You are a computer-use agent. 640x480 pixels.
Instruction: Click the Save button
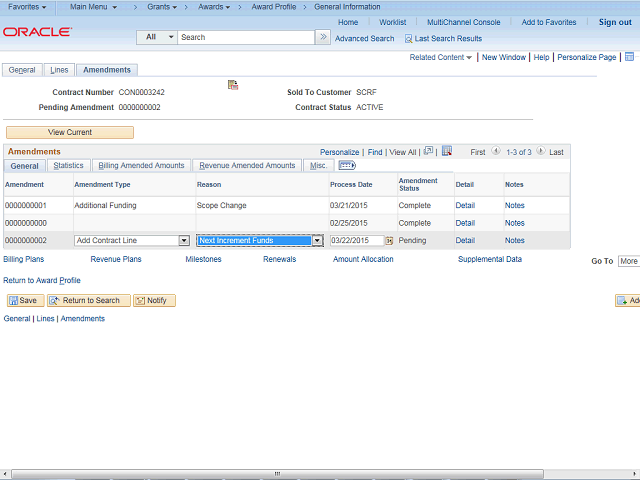pyautogui.click(x=25, y=300)
